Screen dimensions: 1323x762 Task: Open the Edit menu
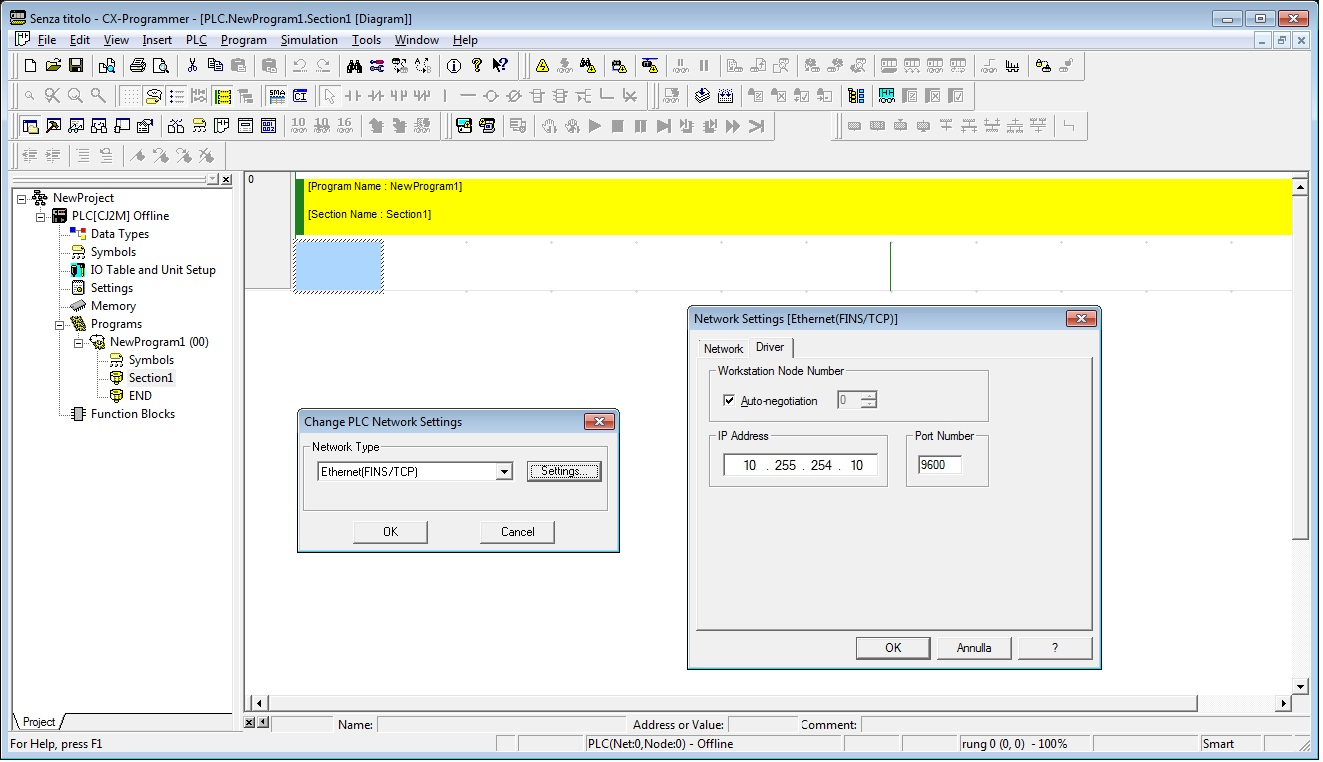pos(80,40)
